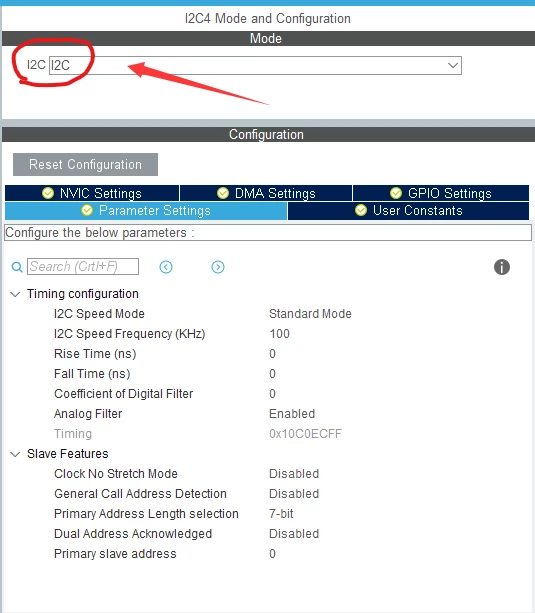The height and width of the screenshot is (613, 535).
Task: Edit I2C Speed Frequency value 100
Action: pyautogui.click(x=279, y=333)
